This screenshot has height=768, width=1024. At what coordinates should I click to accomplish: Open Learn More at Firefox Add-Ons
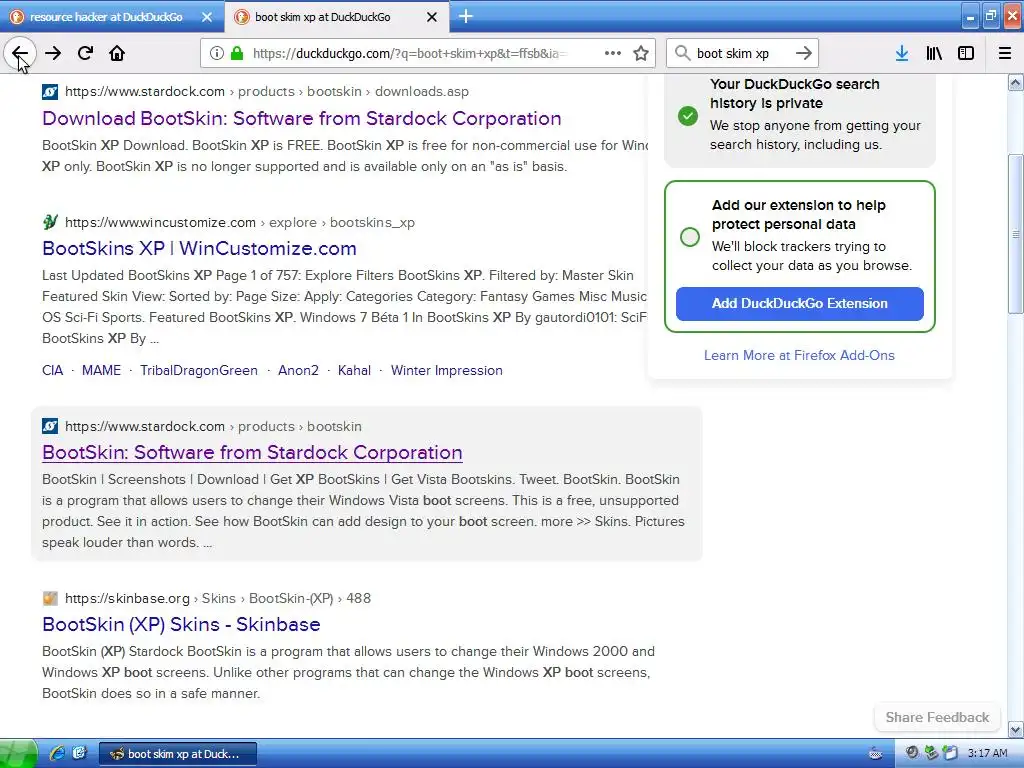click(799, 355)
